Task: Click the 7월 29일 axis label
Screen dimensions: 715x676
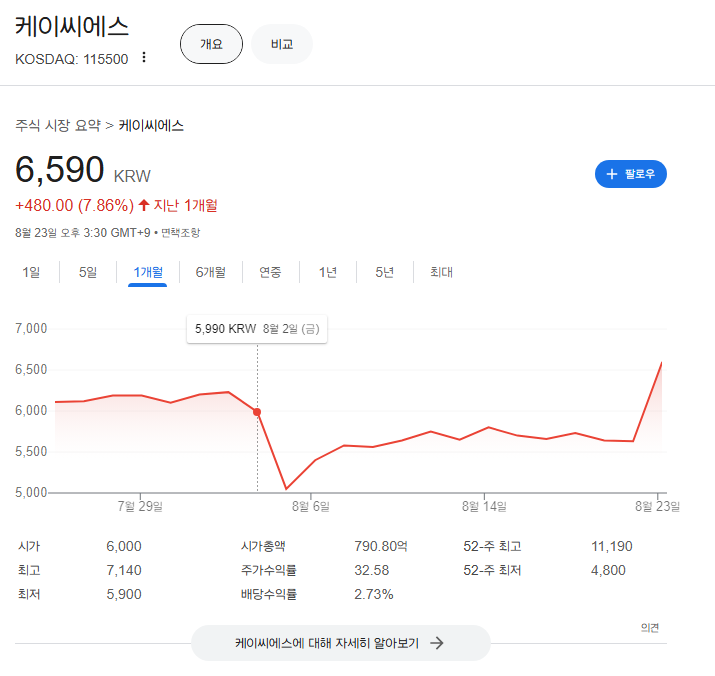Action: click(140, 506)
